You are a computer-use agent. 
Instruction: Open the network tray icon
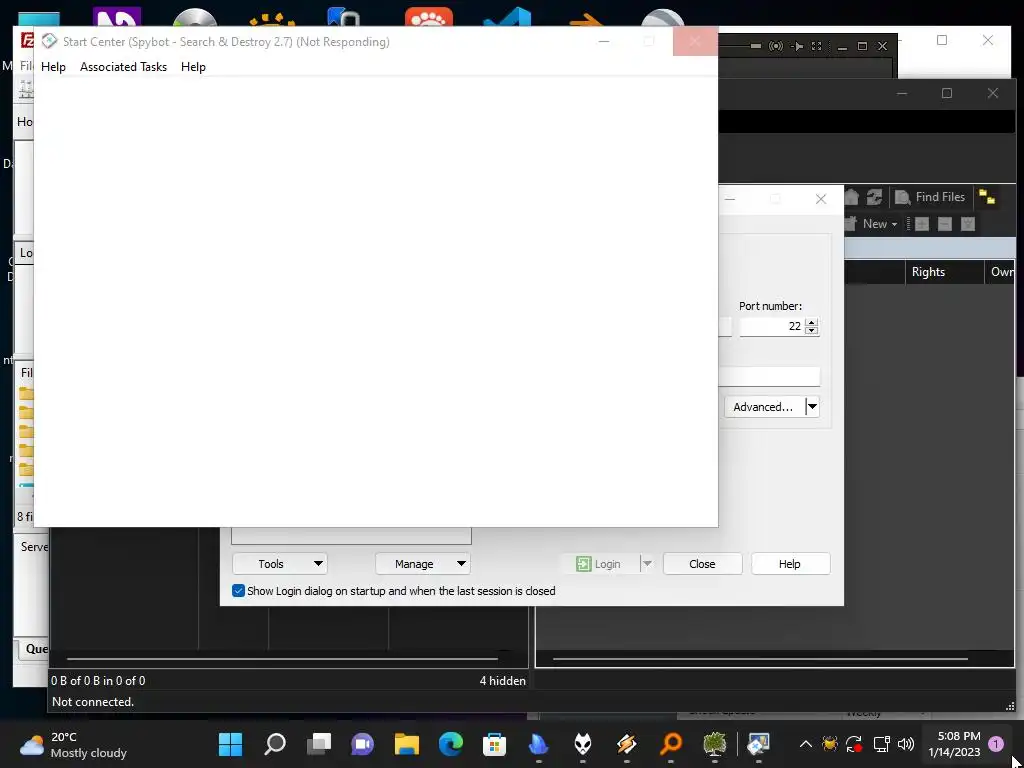882,744
